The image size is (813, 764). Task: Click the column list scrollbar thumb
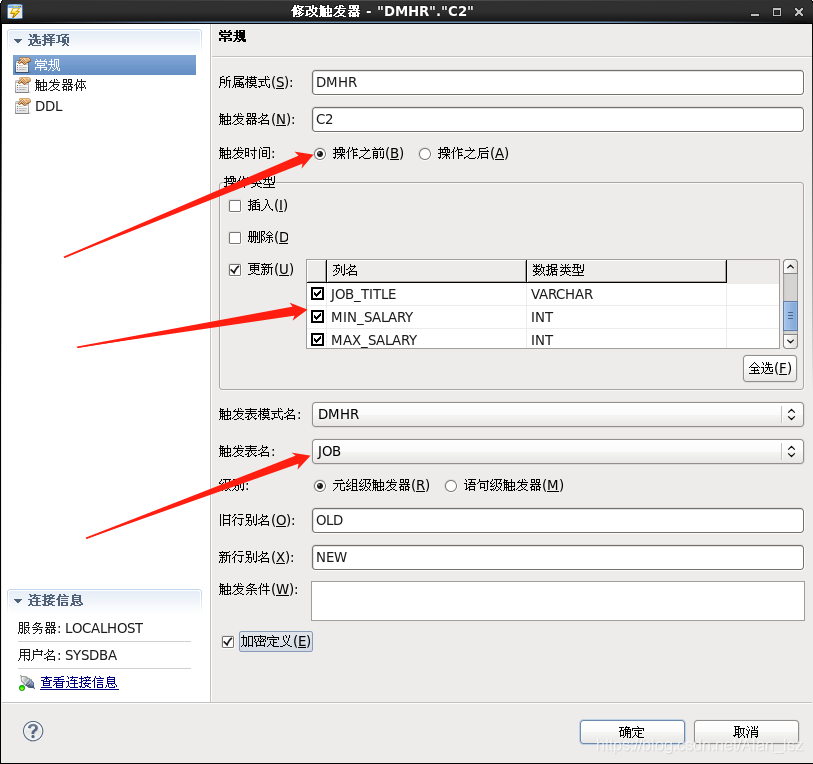pyautogui.click(x=790, y=315)
